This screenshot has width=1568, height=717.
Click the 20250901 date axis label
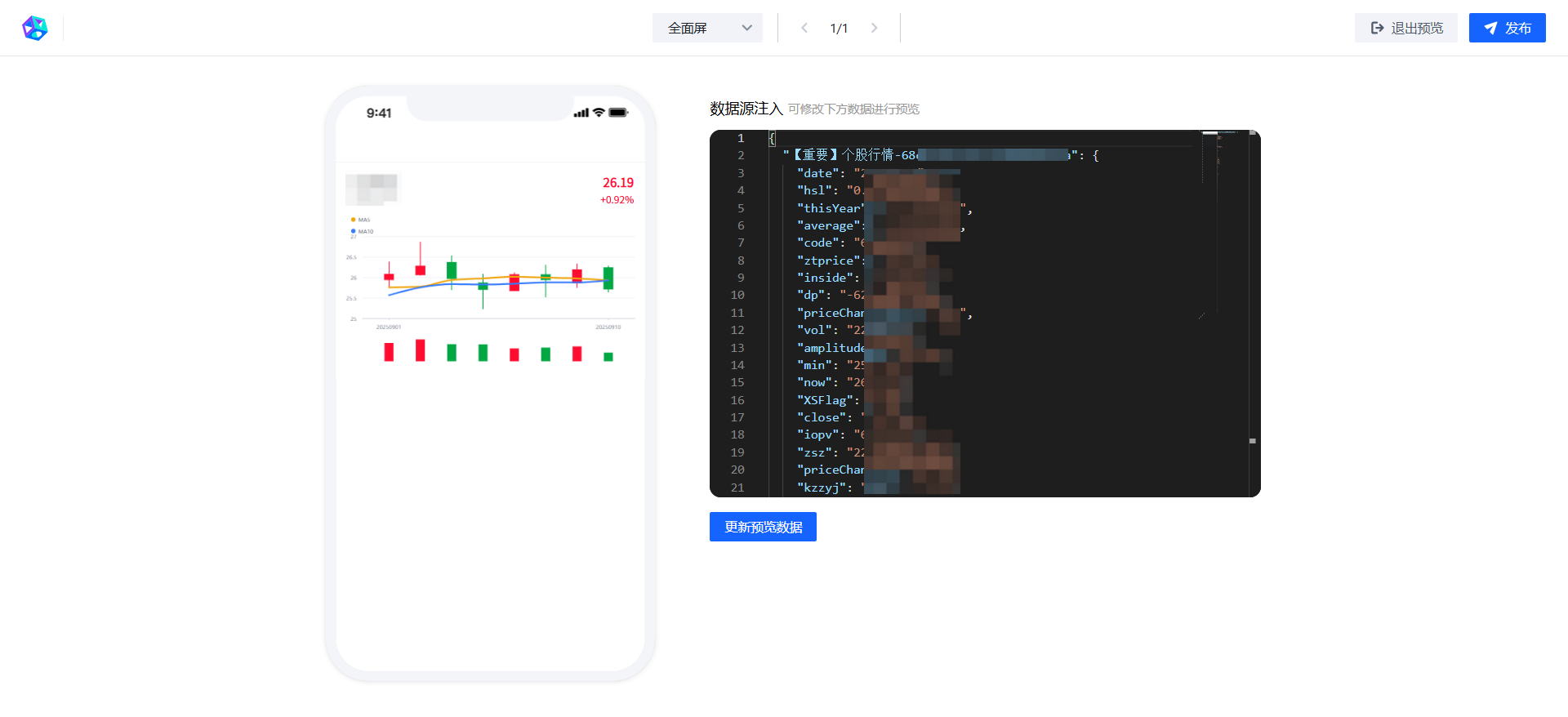pyautogui.click(x=389, y=327)
